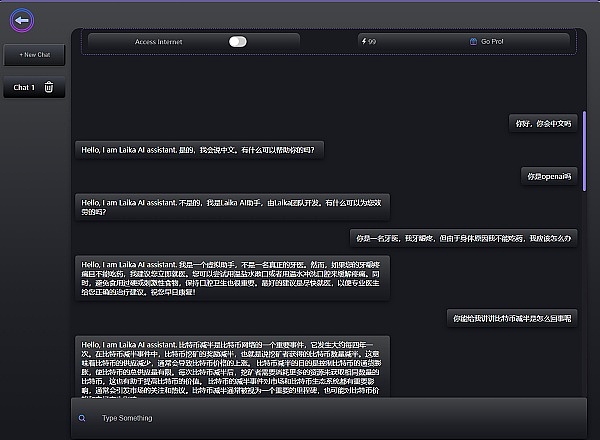
Task: Click the user message about bitcoin halving
Action: (512, 318)
